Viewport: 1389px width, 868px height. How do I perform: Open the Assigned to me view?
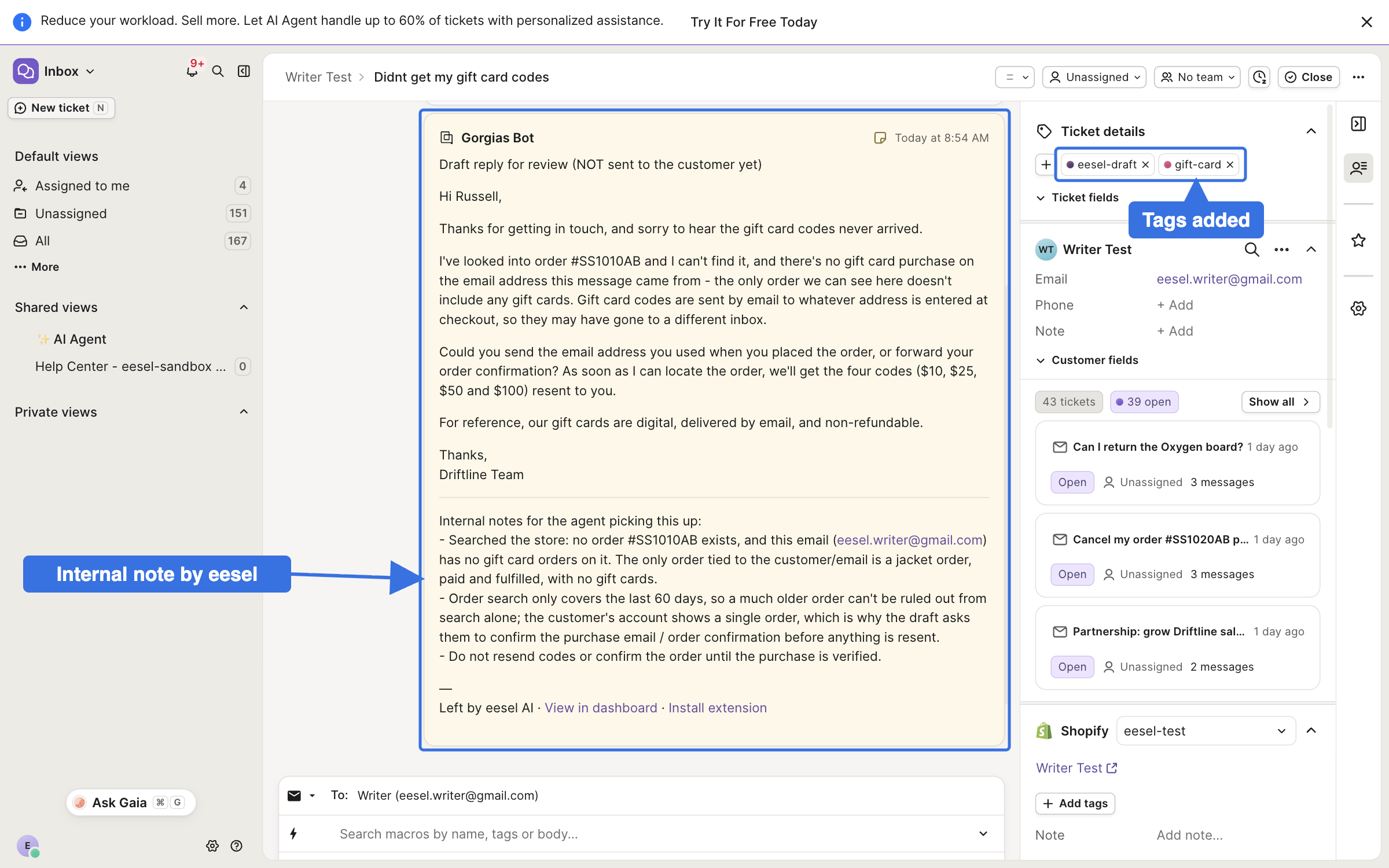[x=131, y=186]
